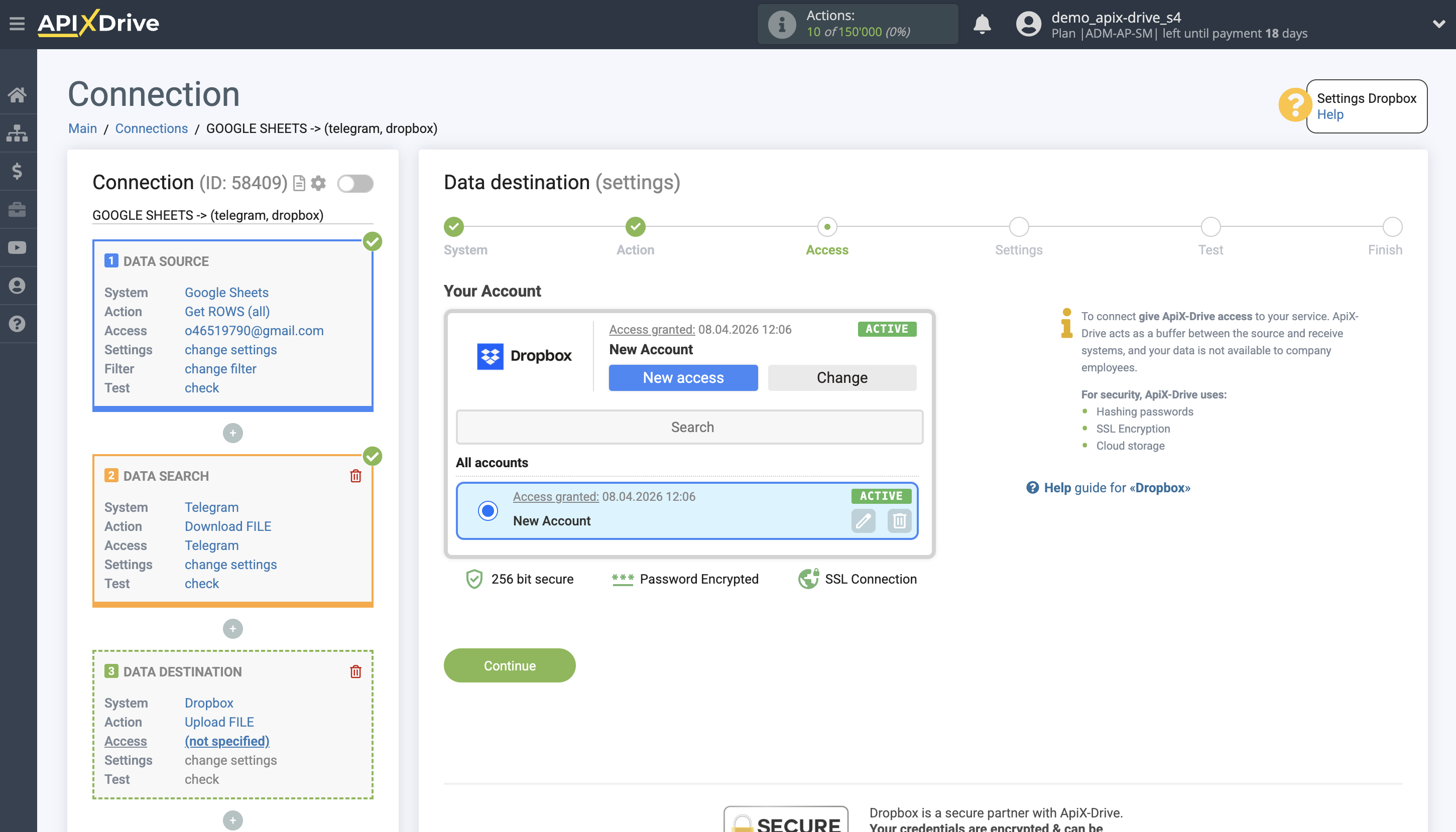Open the notifications bell

click(982, 24)
